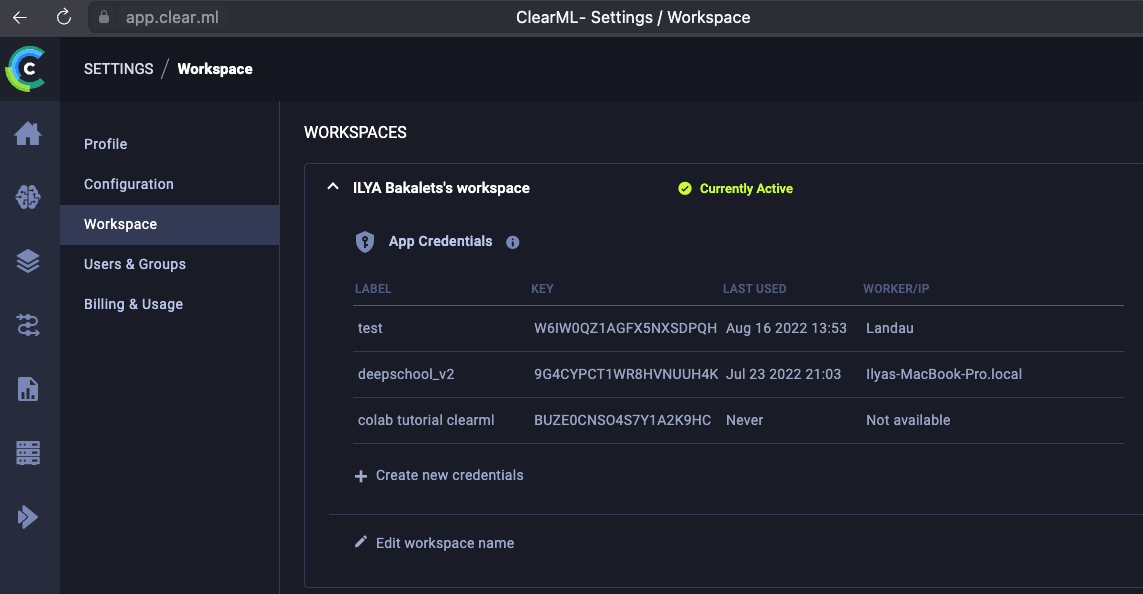Click key W6IW0QZ1AGFX5NXSDPQH
Screen dimensions: 1143x594
[x=625, y=328]
